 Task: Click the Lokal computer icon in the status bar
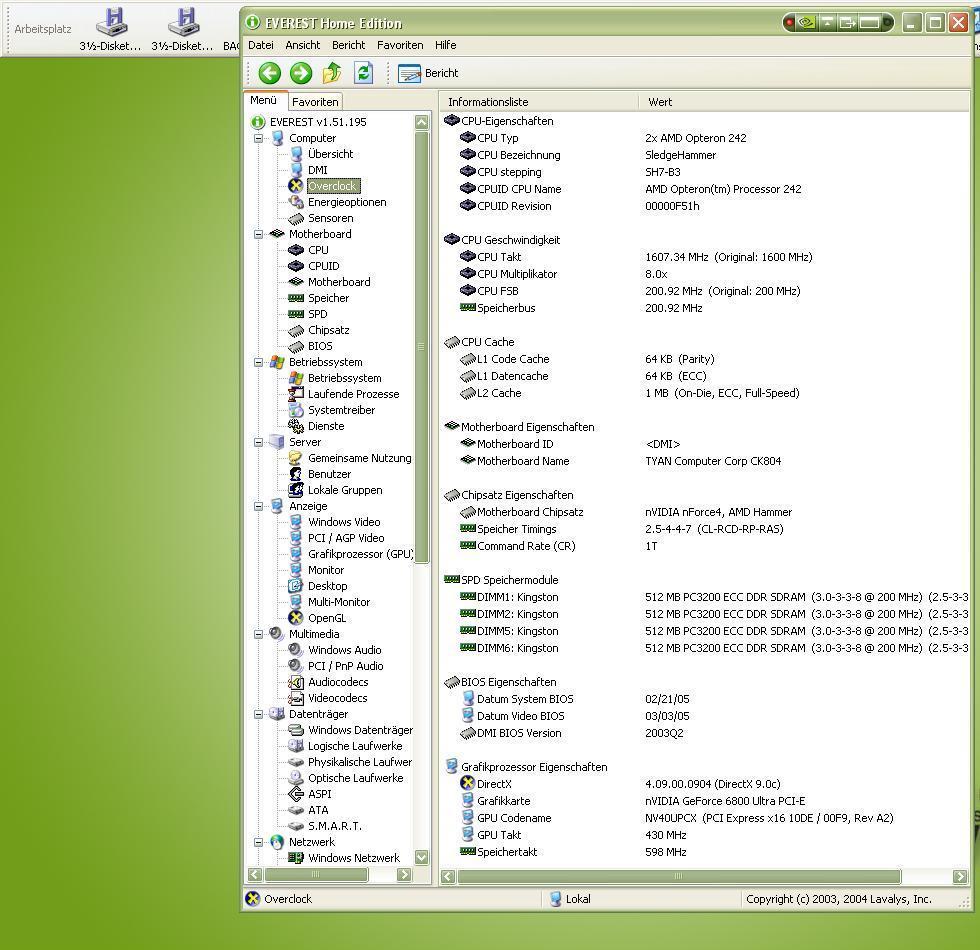tap(556, 899)
